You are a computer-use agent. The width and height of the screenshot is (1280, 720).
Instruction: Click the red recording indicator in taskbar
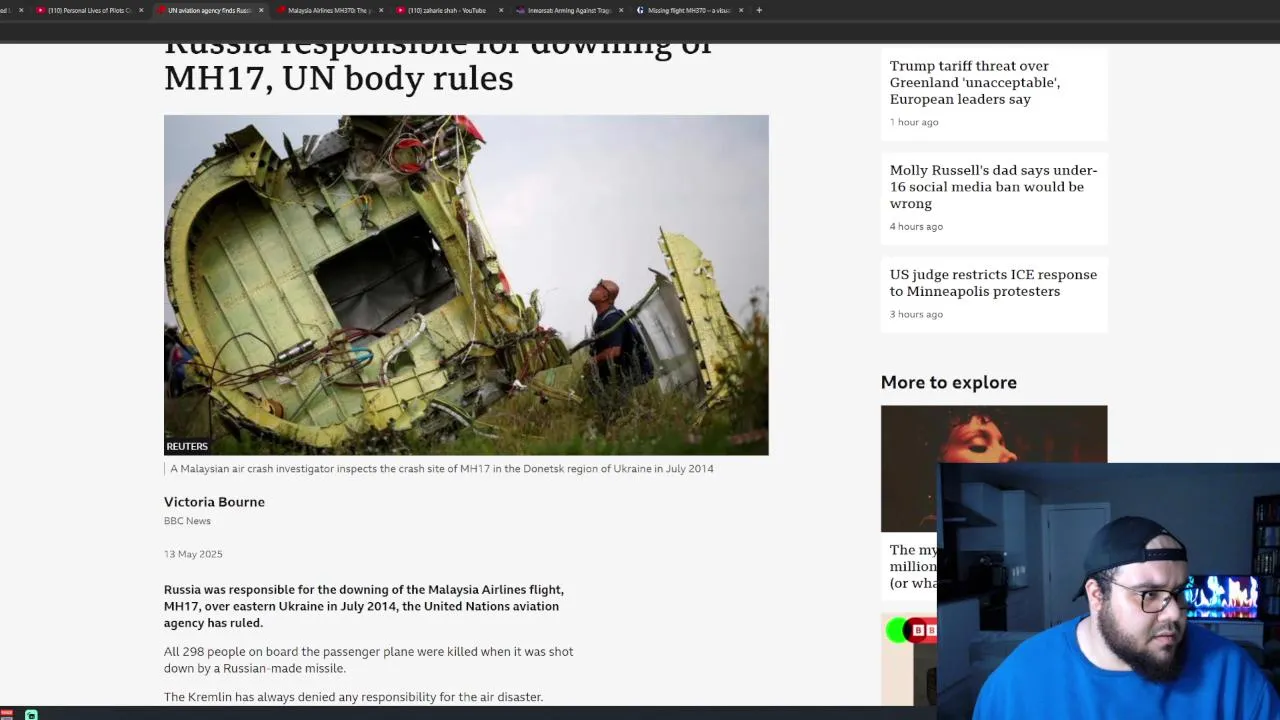pos(7,713)
